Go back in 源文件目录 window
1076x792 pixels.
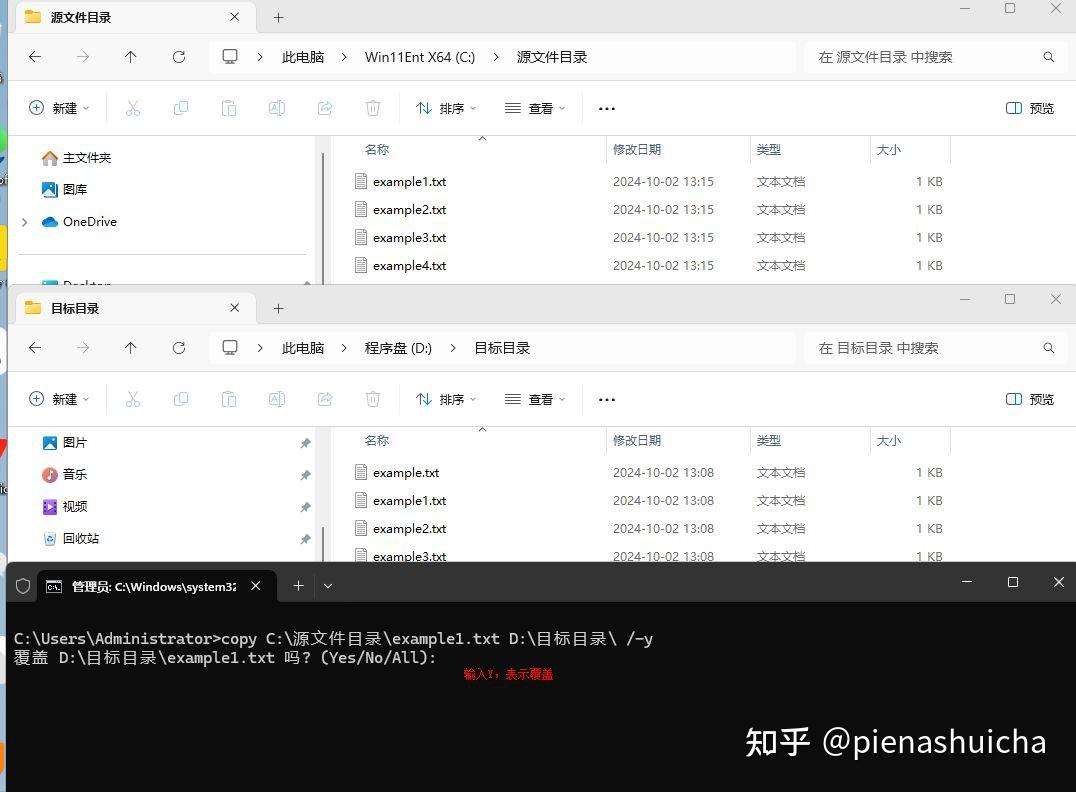coord(35,57)
